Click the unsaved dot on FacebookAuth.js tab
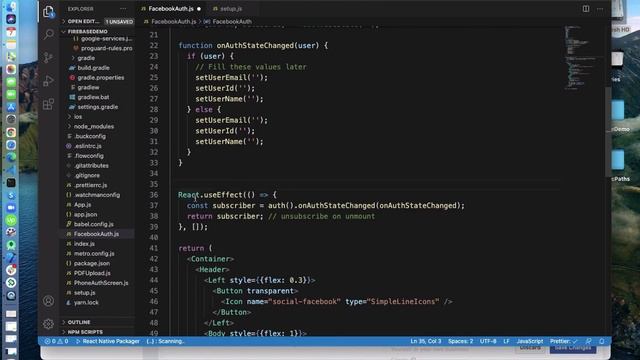 [199, 9]
